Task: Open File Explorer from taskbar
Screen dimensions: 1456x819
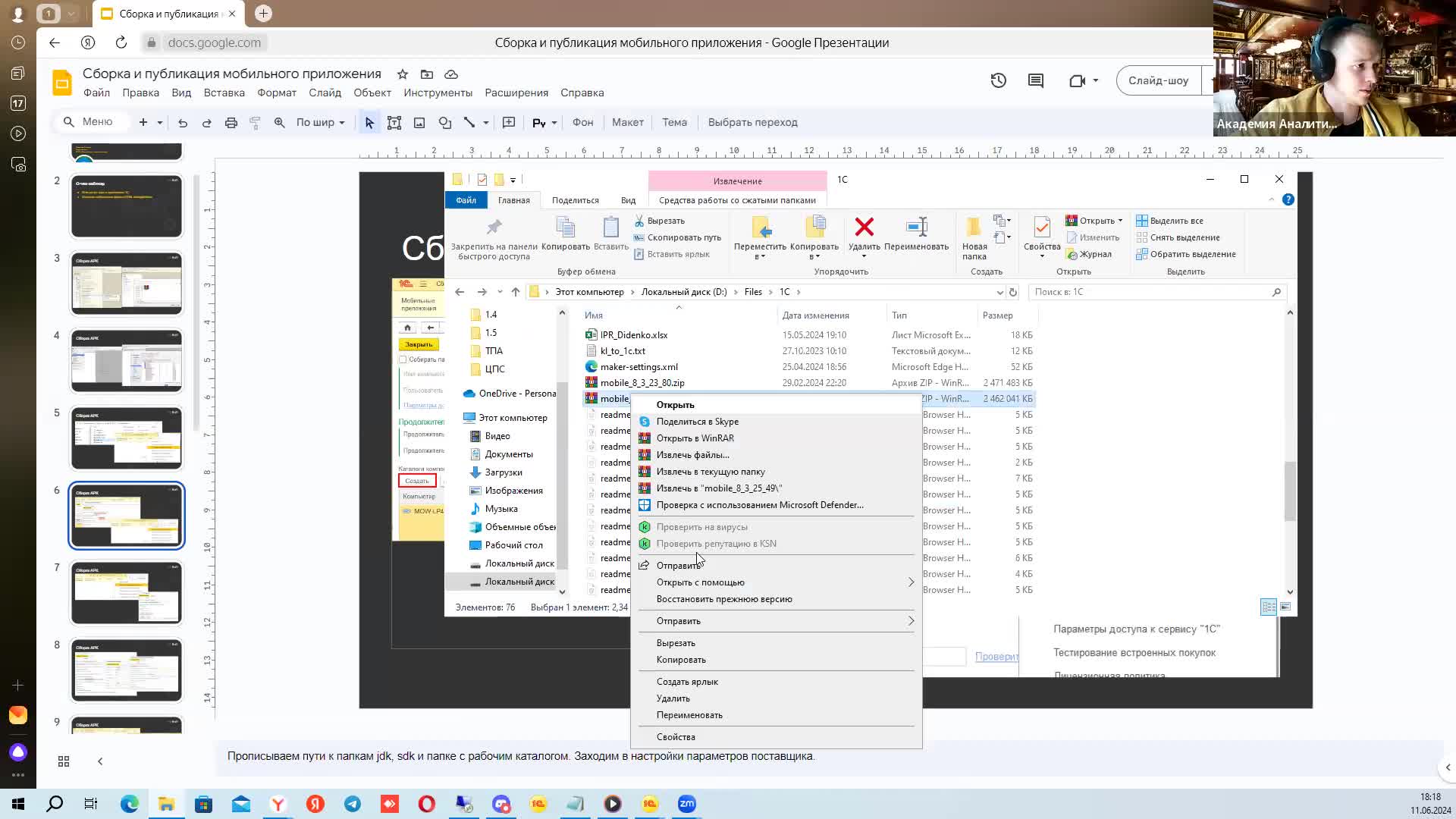Action: 166,804
